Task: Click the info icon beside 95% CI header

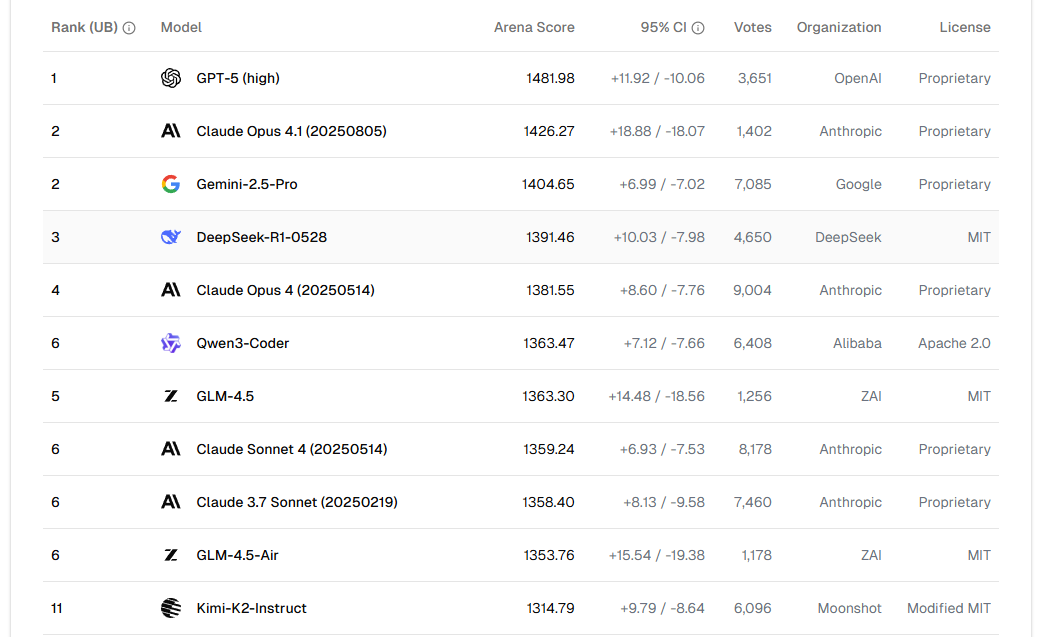Action: [x=698, y=28]
